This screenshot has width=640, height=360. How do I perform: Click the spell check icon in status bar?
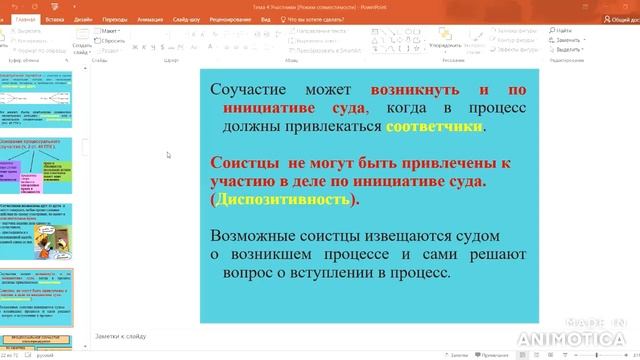[28, 355]
